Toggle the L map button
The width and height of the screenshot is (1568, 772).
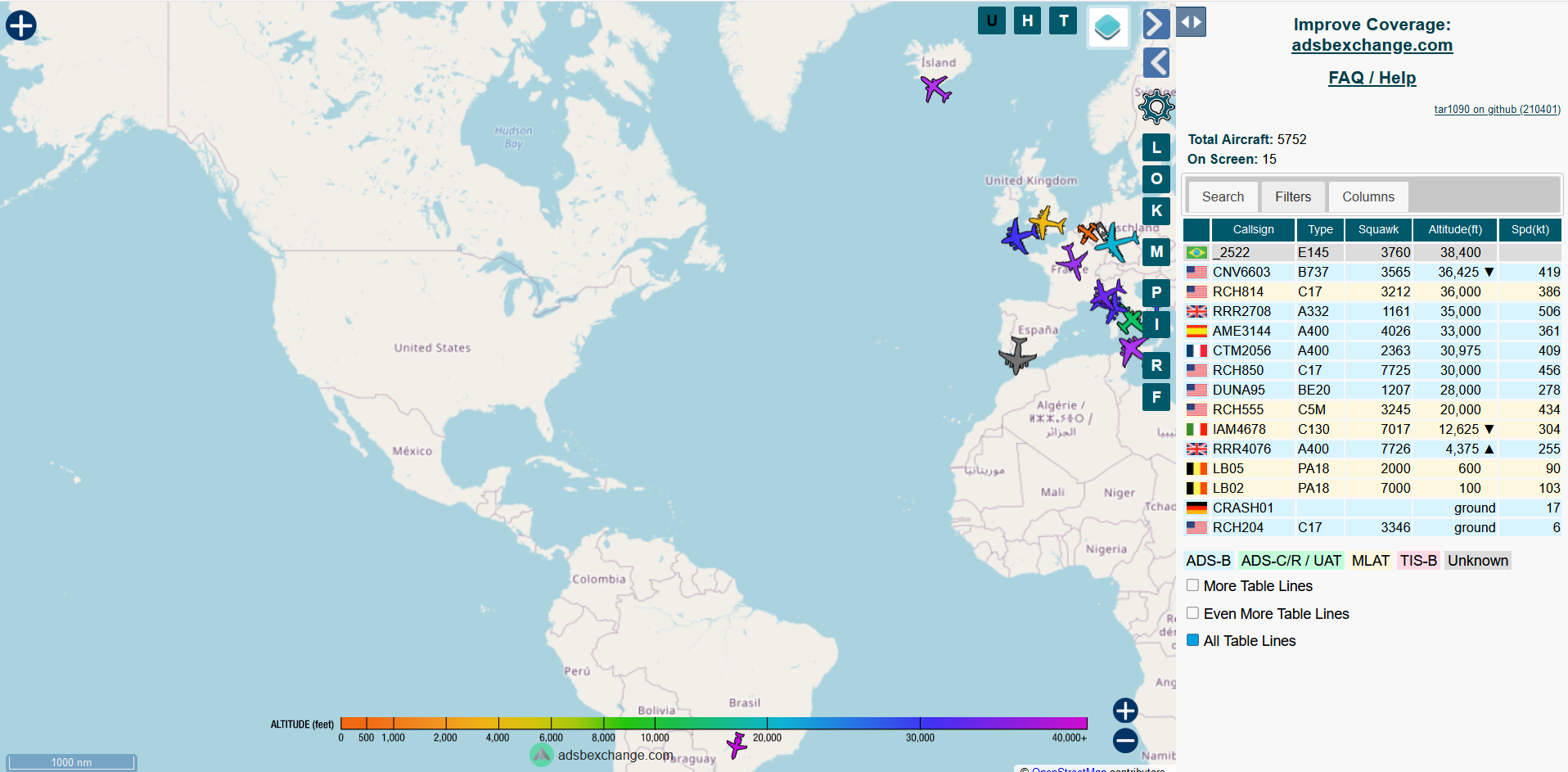click(x=1156, y=147)
